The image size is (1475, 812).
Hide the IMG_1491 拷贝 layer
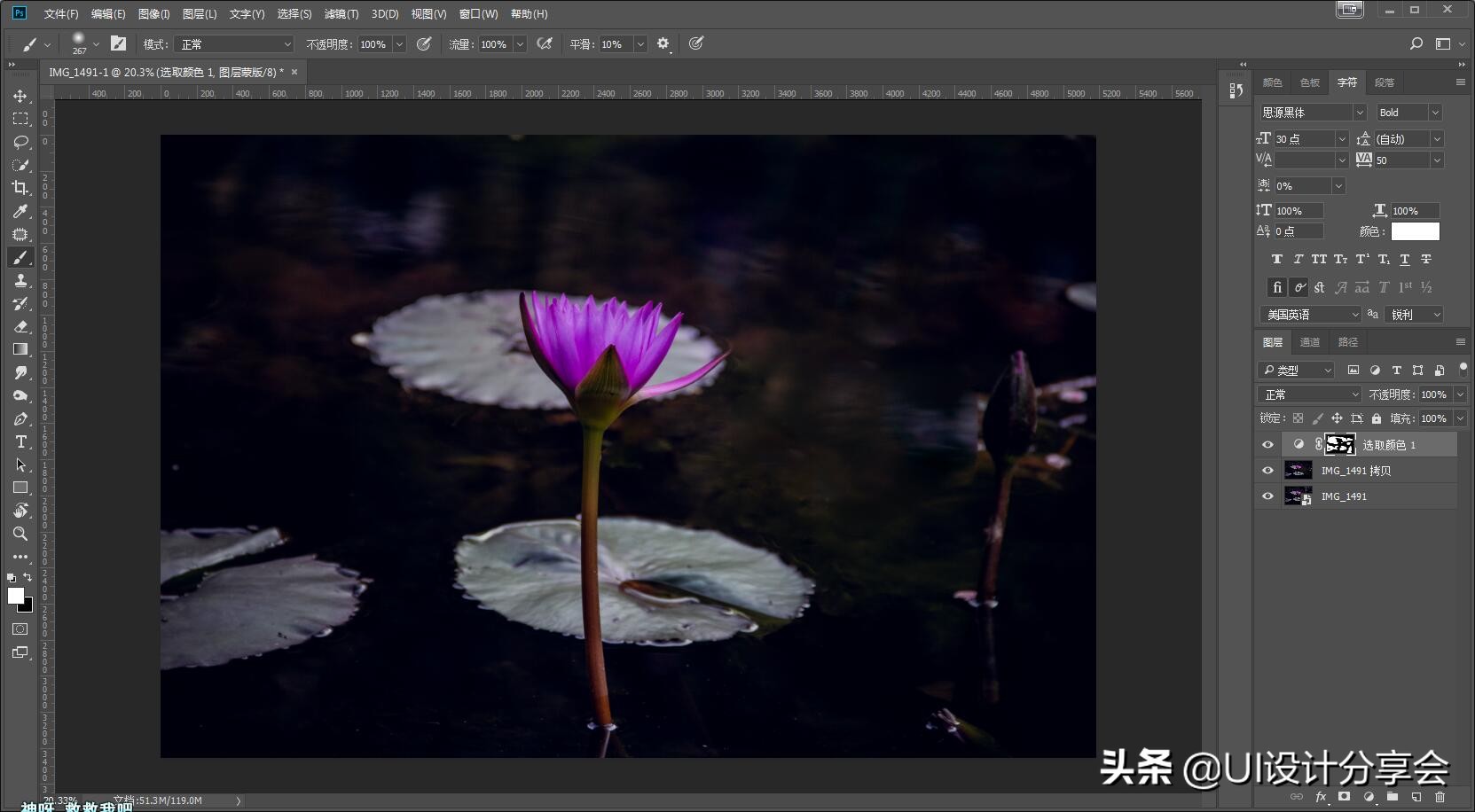click(x=1267, y=471)
